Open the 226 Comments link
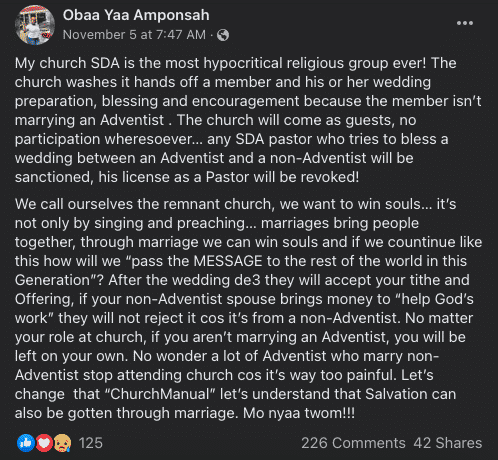Image resolution: width=498 pixels, height=460 pixels. [x=353, y=443]
